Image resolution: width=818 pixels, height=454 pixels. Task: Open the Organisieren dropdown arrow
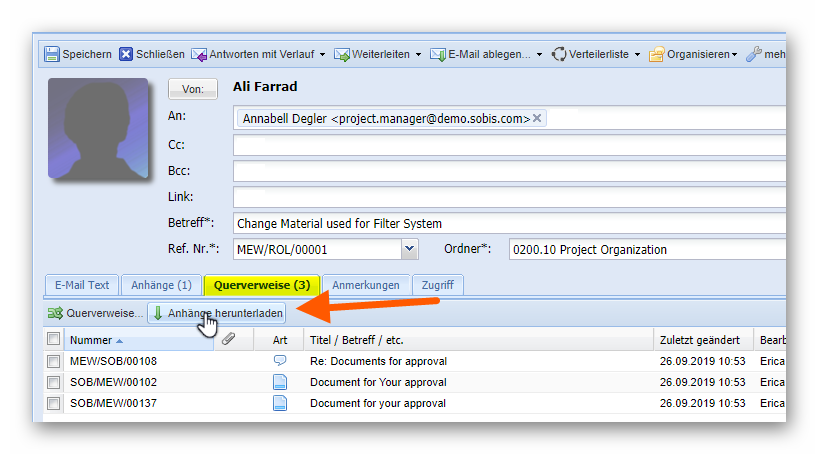click(734, 54)
